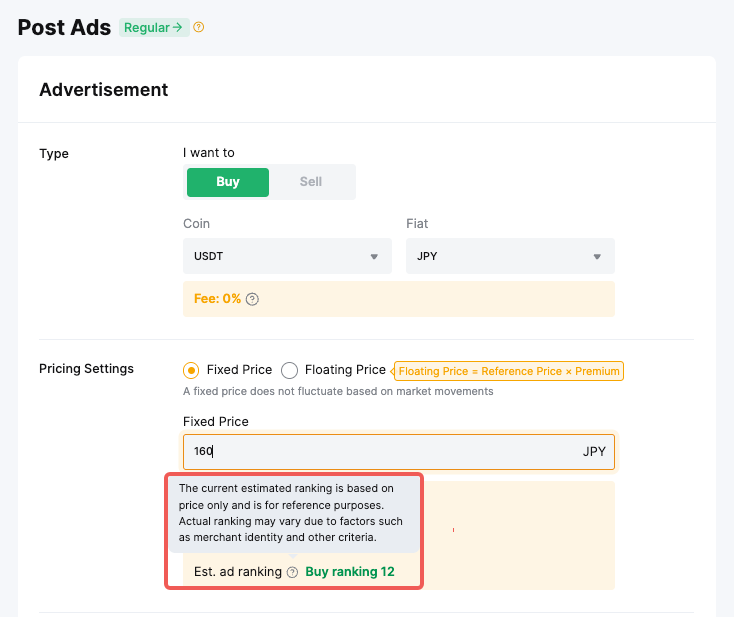Open the Coin dropdown showing USDT

[x=286, y=256]
